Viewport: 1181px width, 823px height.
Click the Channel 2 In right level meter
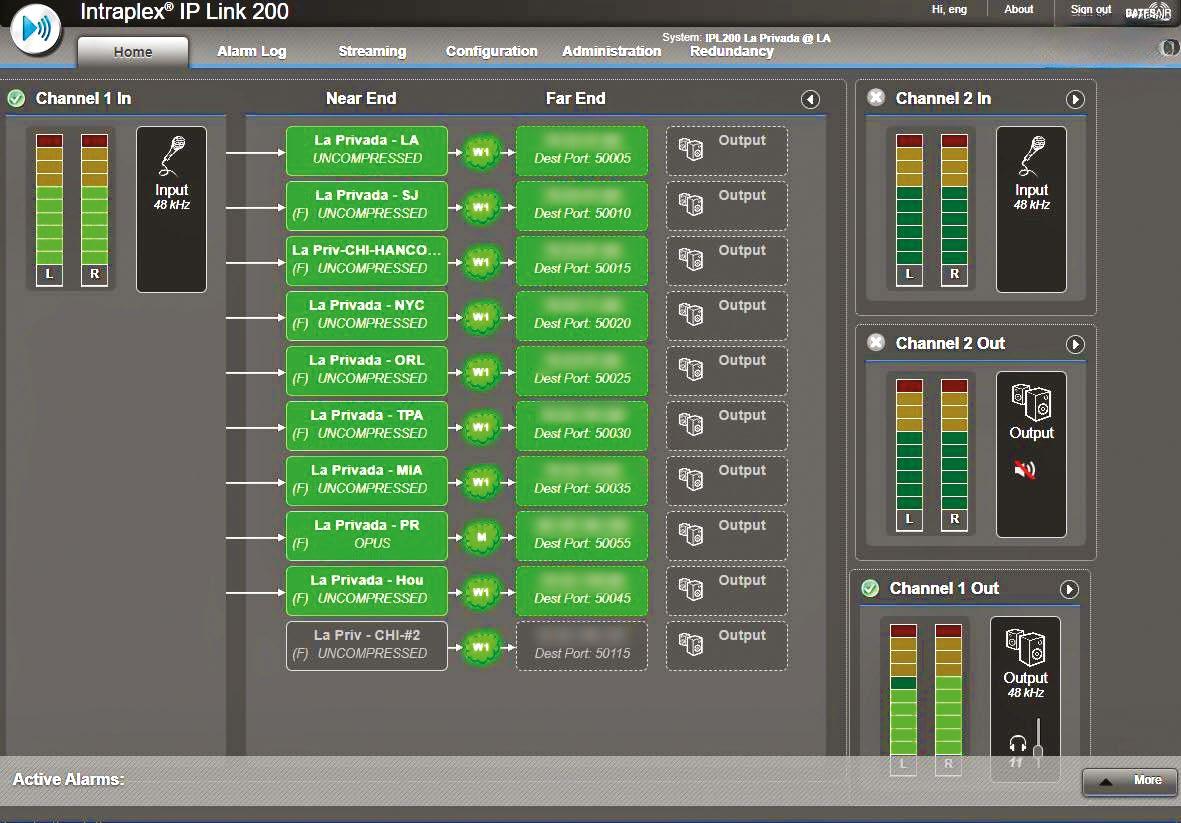pos(954,209)
